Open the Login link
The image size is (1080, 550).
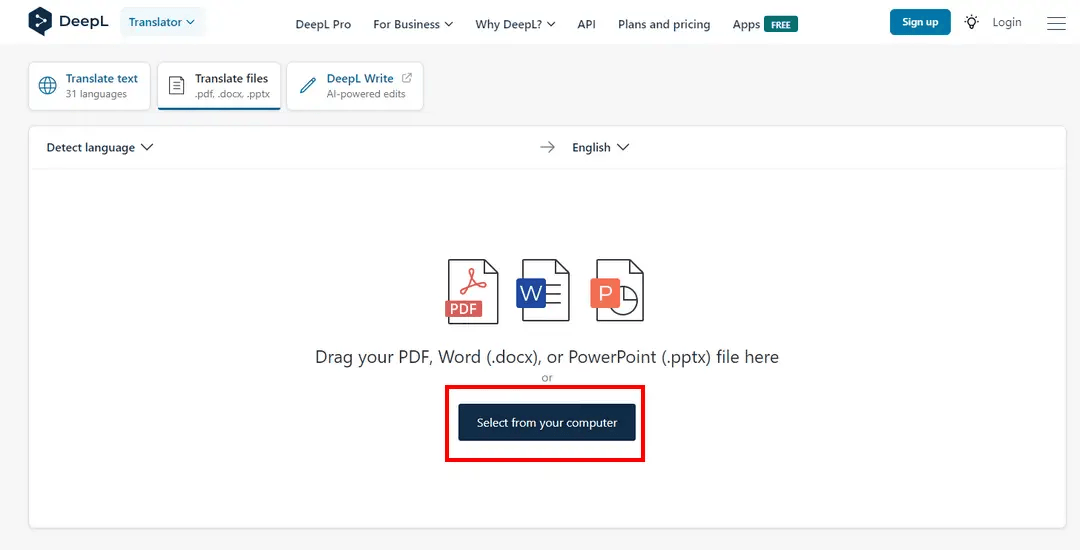point(1007,22)
